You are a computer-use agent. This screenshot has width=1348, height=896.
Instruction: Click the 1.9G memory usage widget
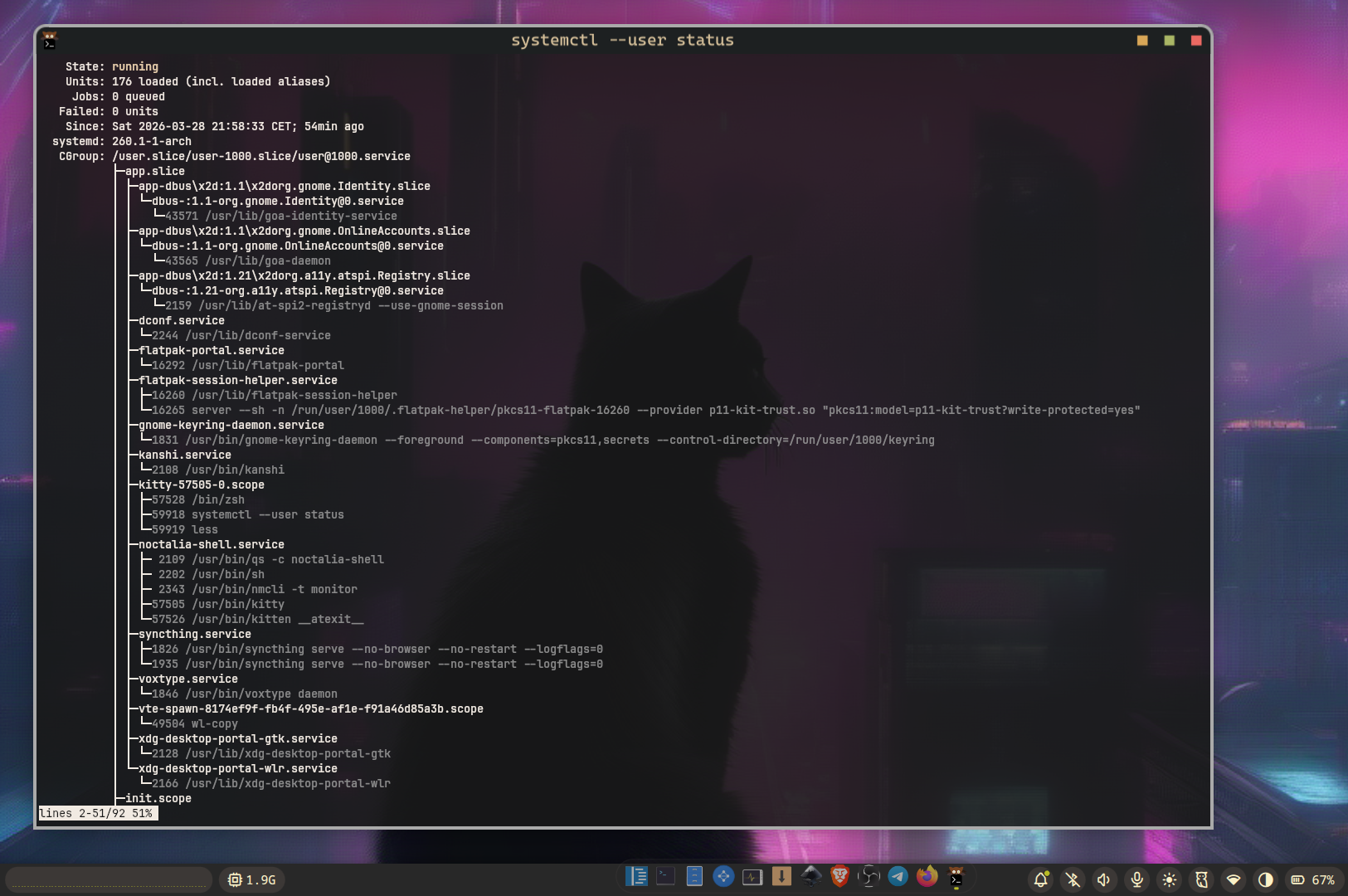tap(252, 880)
